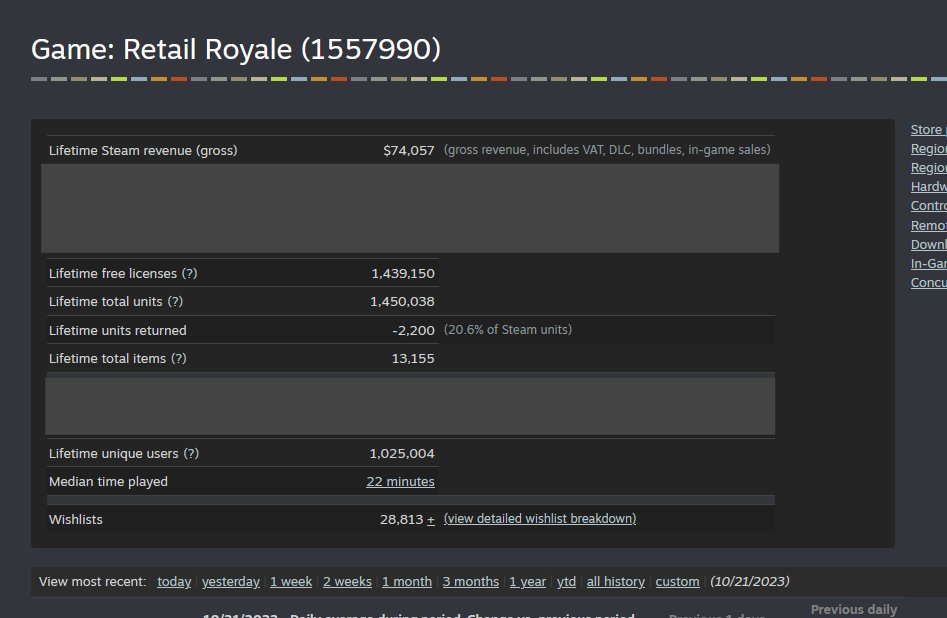The height and width of the screenshot is (618, 947).
Task: Select the '1,025,004' unique users value
Action: (x=402, y=453)
